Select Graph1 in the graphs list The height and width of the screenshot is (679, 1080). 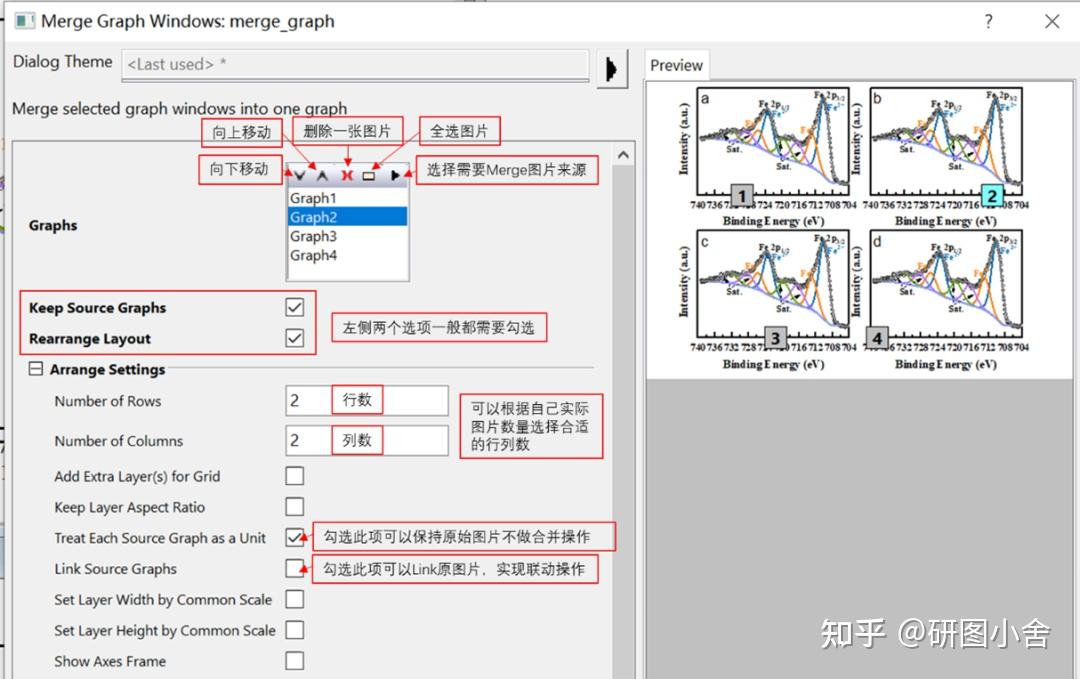click(313, 197)
